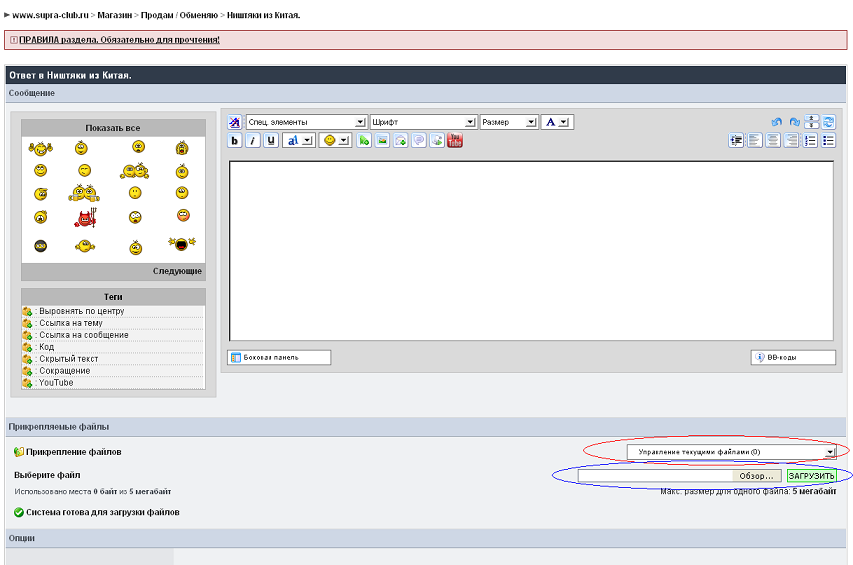This screenshot has height=565, width=853.
Task: Click the remove formatting icon before Спец. элементы
Action: [x=235, y=122]
